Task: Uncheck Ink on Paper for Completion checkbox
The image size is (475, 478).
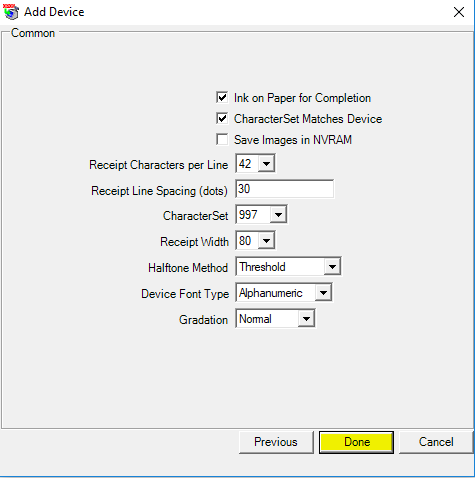Action: [x=222, y=98]
